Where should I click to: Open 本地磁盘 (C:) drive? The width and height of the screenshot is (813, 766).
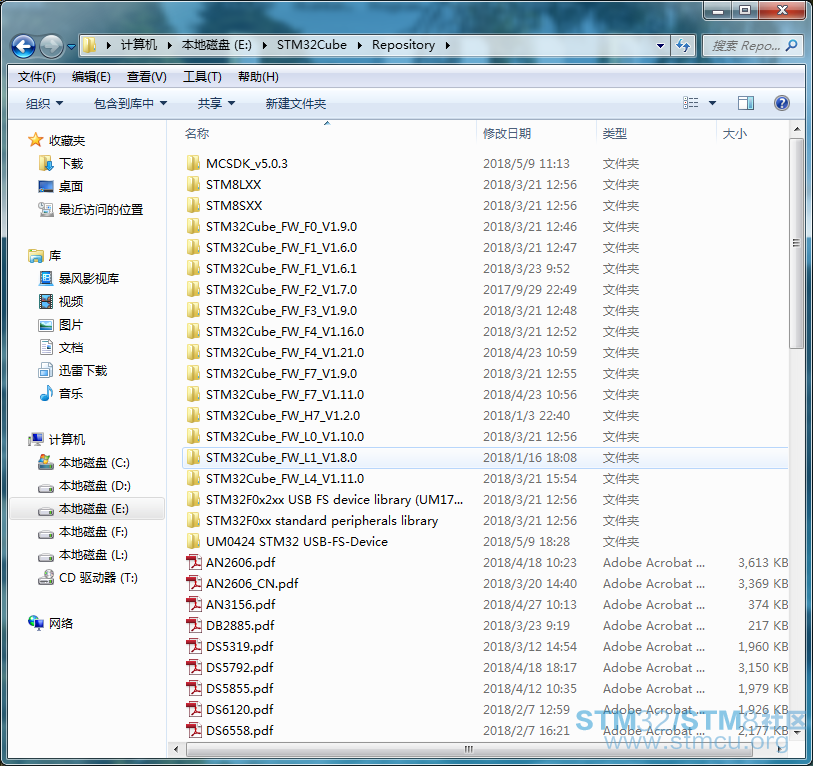coord(94,463)
